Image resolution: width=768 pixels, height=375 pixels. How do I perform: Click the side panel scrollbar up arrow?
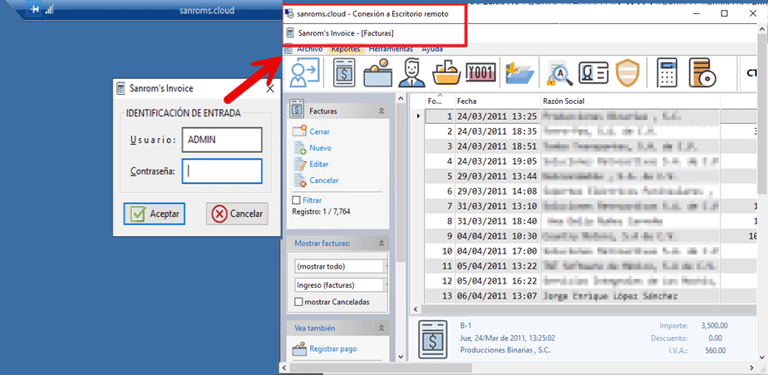pos(401,98)
